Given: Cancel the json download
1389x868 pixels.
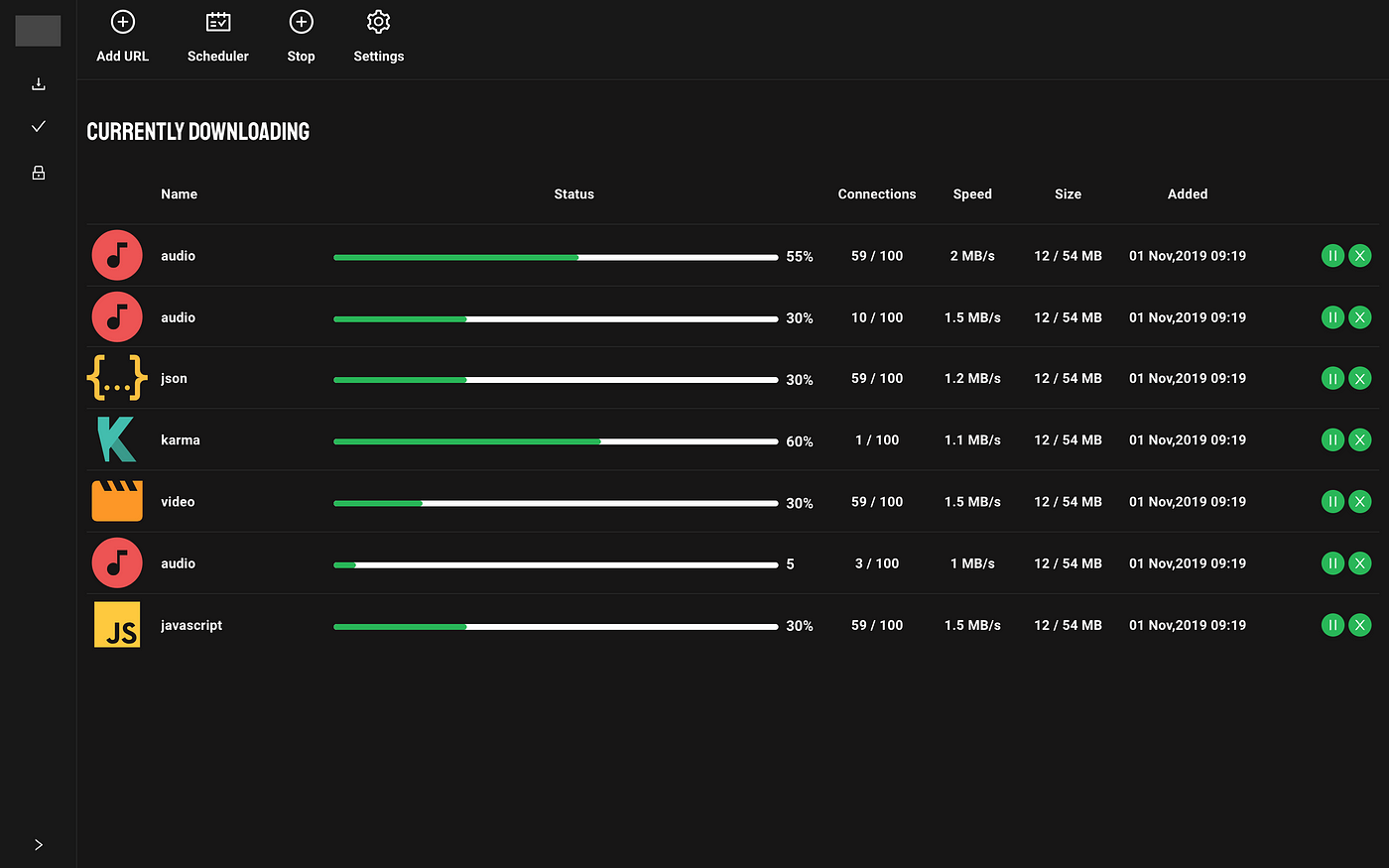Looking at the screenshot, I should click(1360, 379).
